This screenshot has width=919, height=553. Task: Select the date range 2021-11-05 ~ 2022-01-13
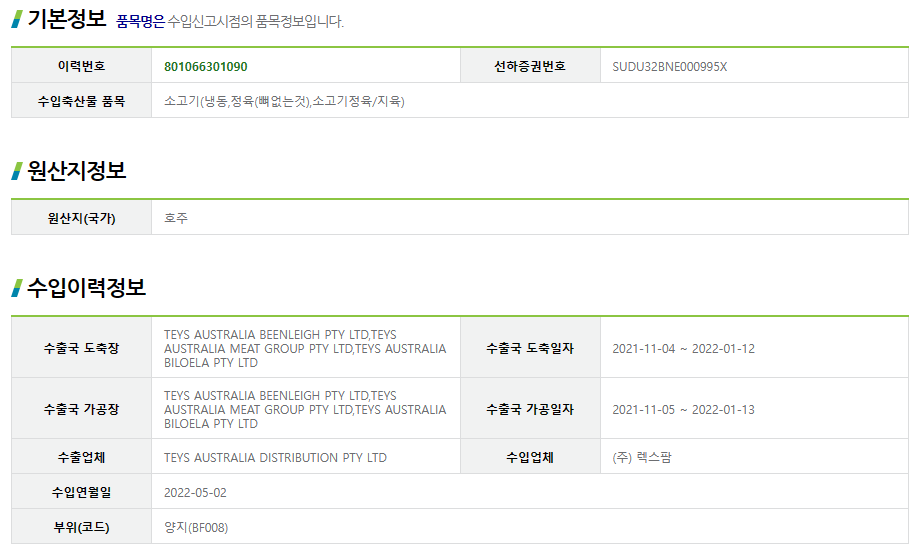683,409
